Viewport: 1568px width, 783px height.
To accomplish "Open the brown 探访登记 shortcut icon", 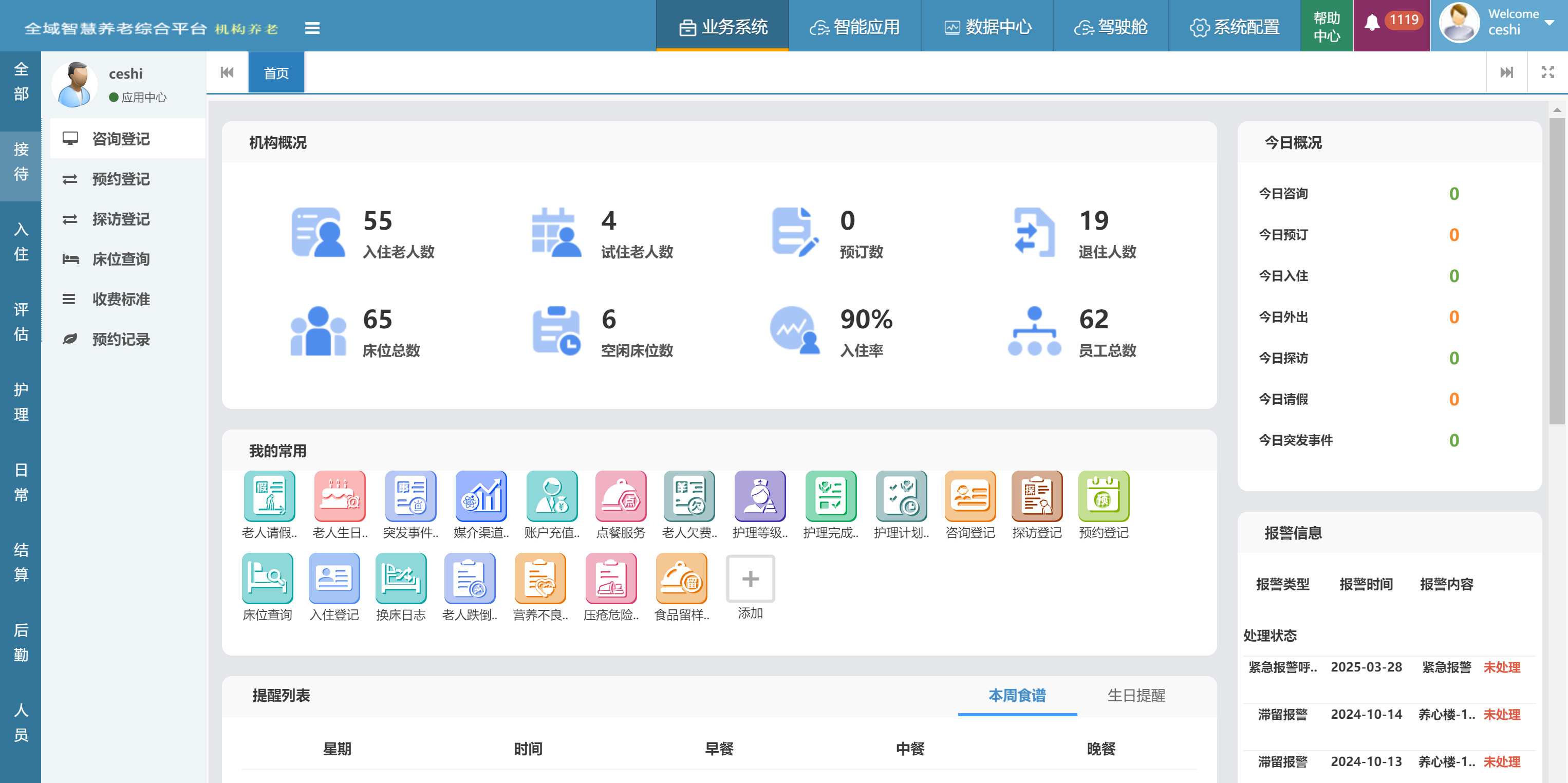I will coord(1037,496).
